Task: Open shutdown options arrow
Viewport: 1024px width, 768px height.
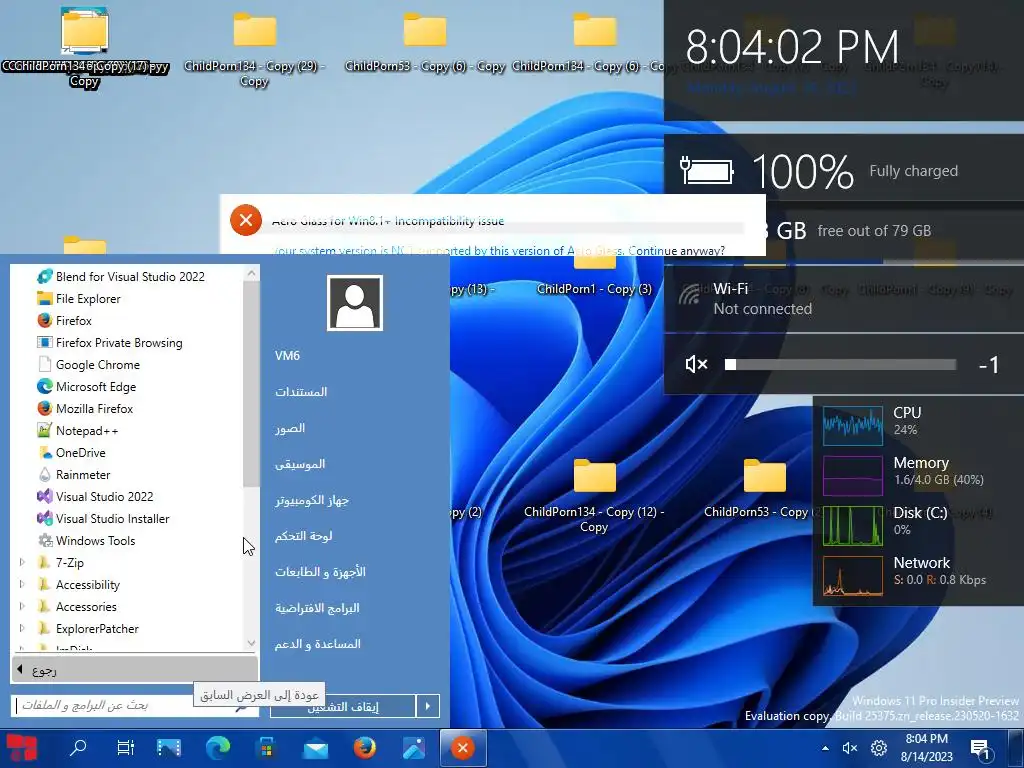Action: click(x=428, y=706)
